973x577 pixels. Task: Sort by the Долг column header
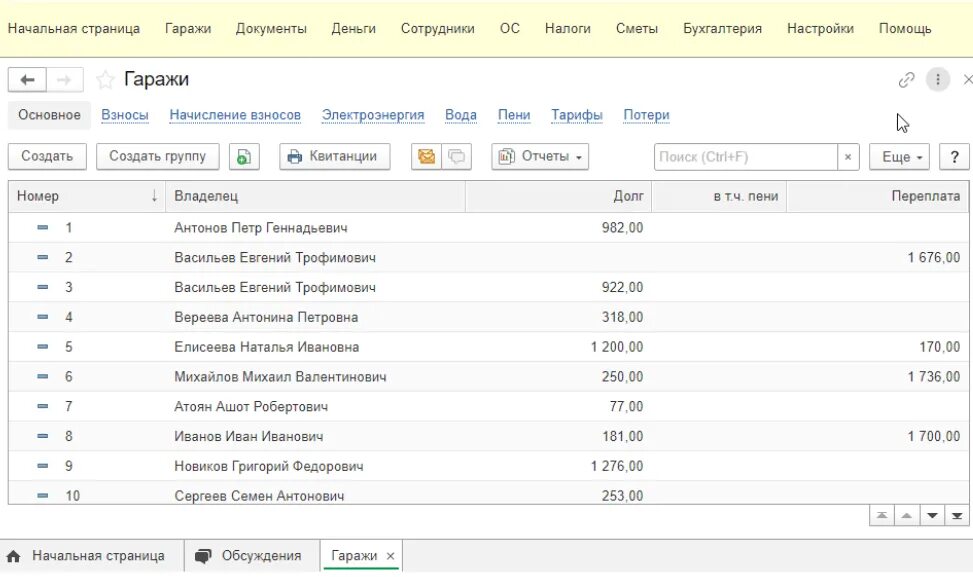coord(558,196)
